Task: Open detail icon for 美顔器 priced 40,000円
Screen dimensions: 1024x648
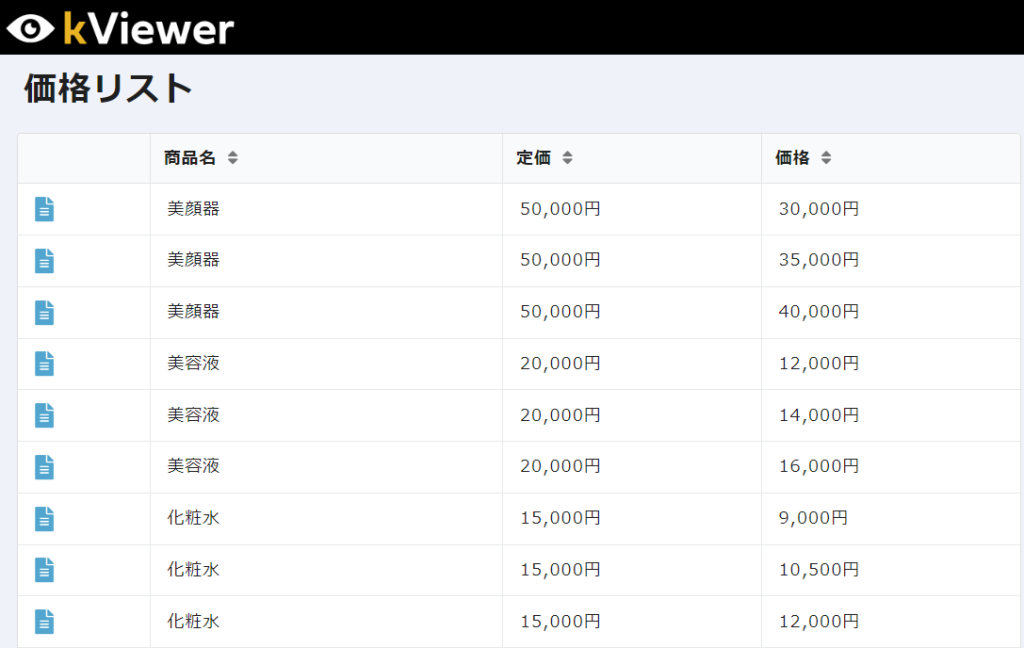Action: [44, 312]
